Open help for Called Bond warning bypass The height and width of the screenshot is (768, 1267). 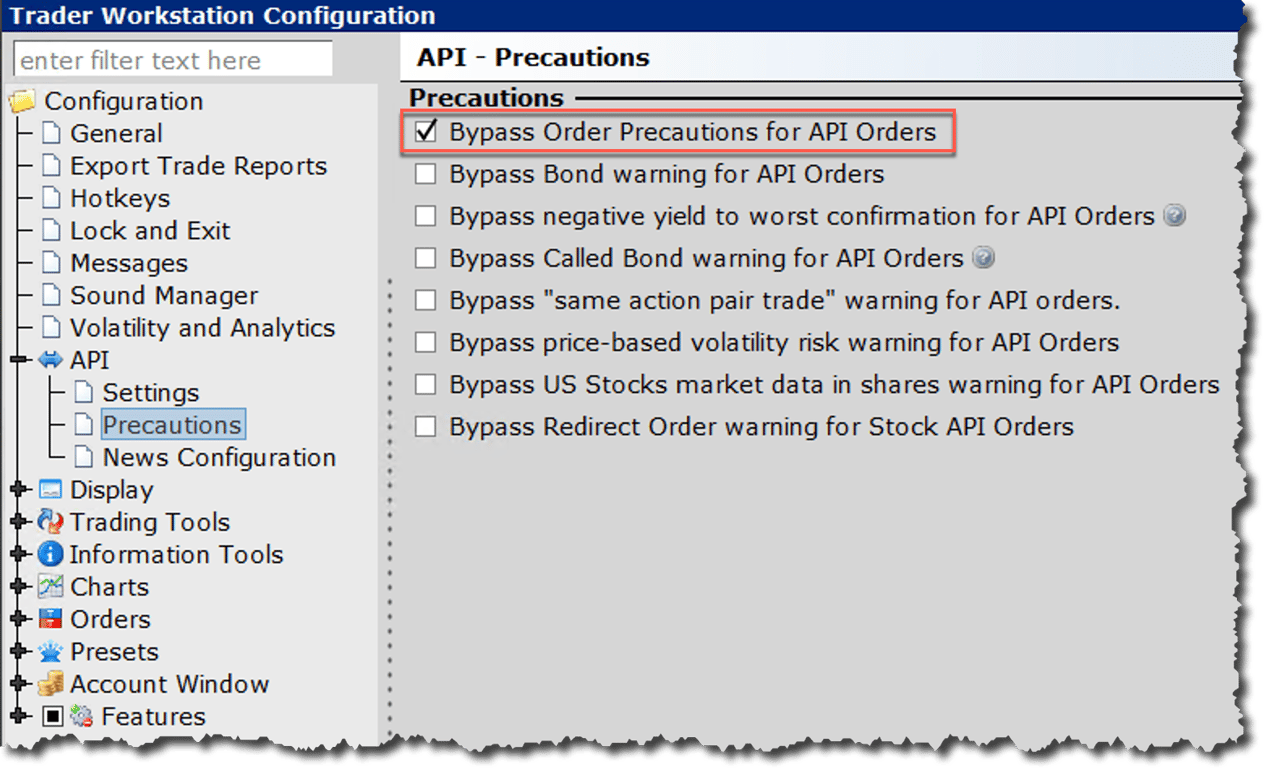point(983,257)
